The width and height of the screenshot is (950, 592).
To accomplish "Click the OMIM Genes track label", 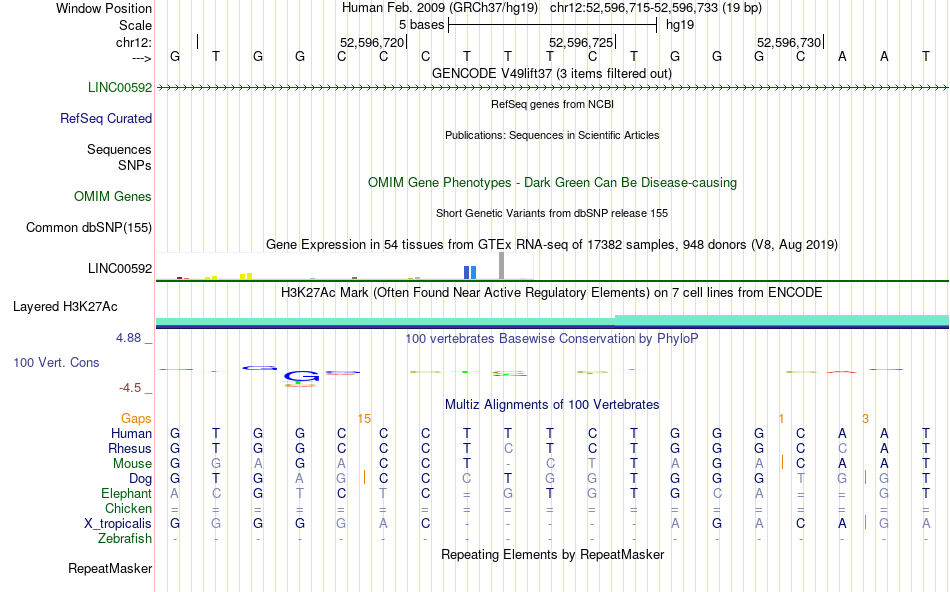I will (x=112, y=196).
